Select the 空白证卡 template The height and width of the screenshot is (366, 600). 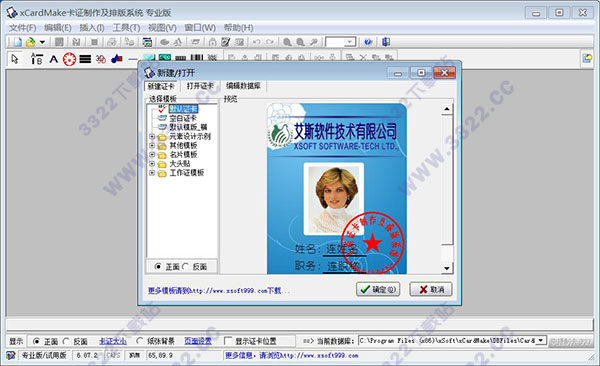tap(183, 118)
